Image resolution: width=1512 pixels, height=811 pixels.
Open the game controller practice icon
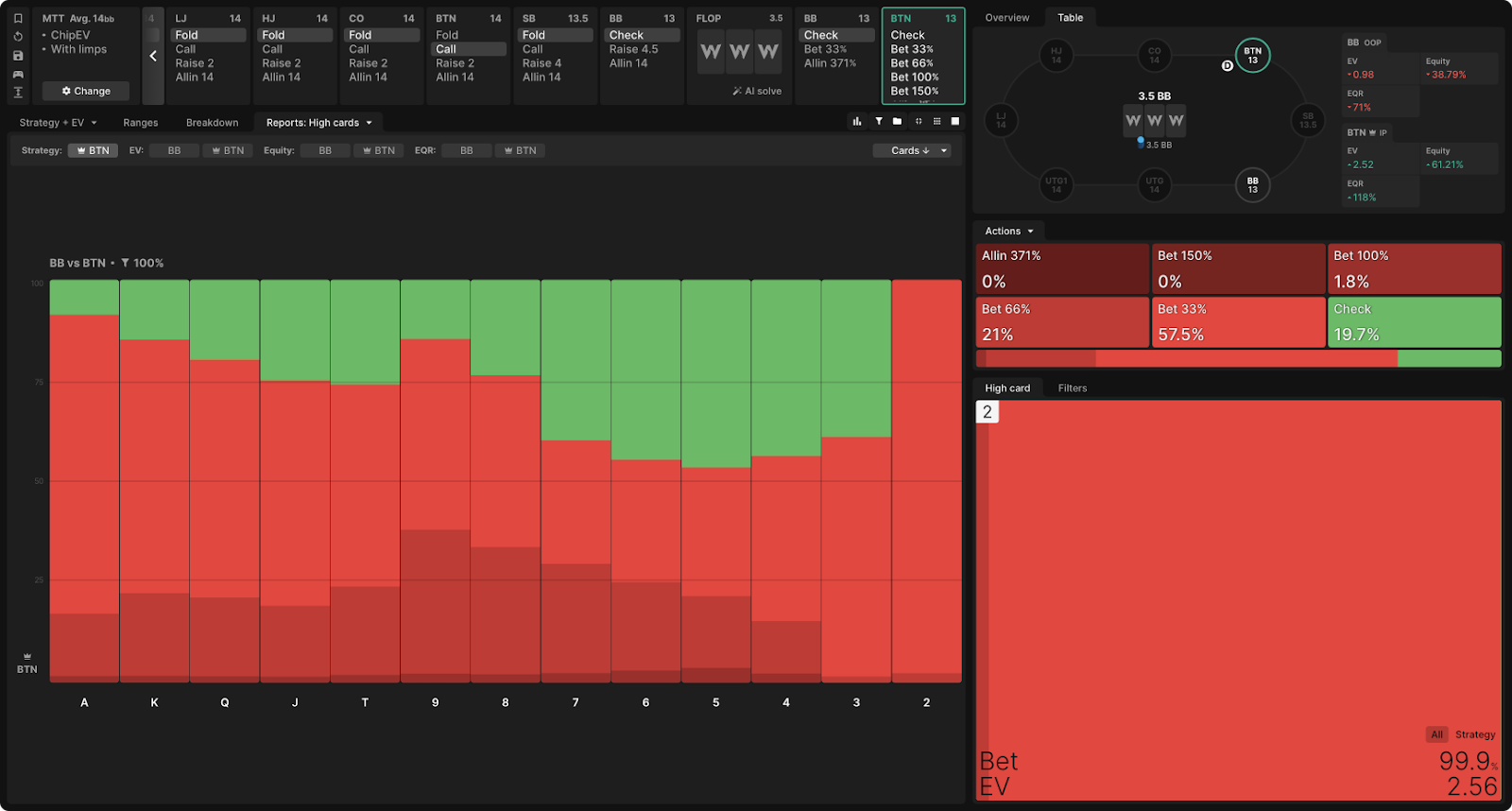tap(18, 75)
